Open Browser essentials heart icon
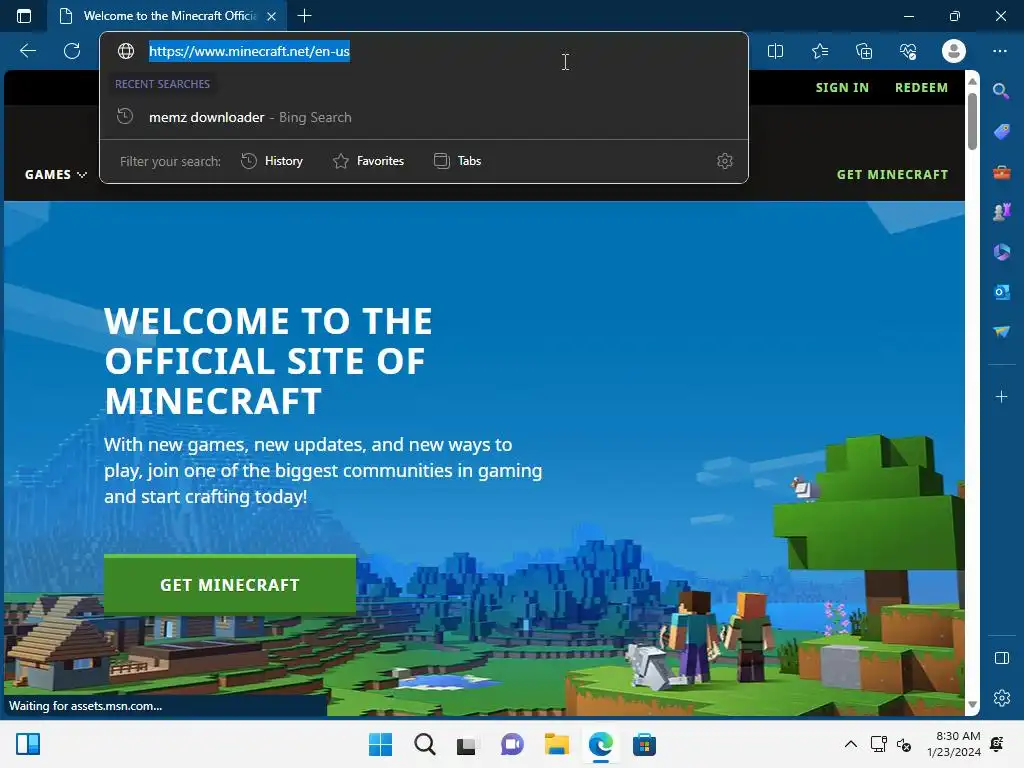This screenshot has width=1024, height=768. click(x=908, y=51)
